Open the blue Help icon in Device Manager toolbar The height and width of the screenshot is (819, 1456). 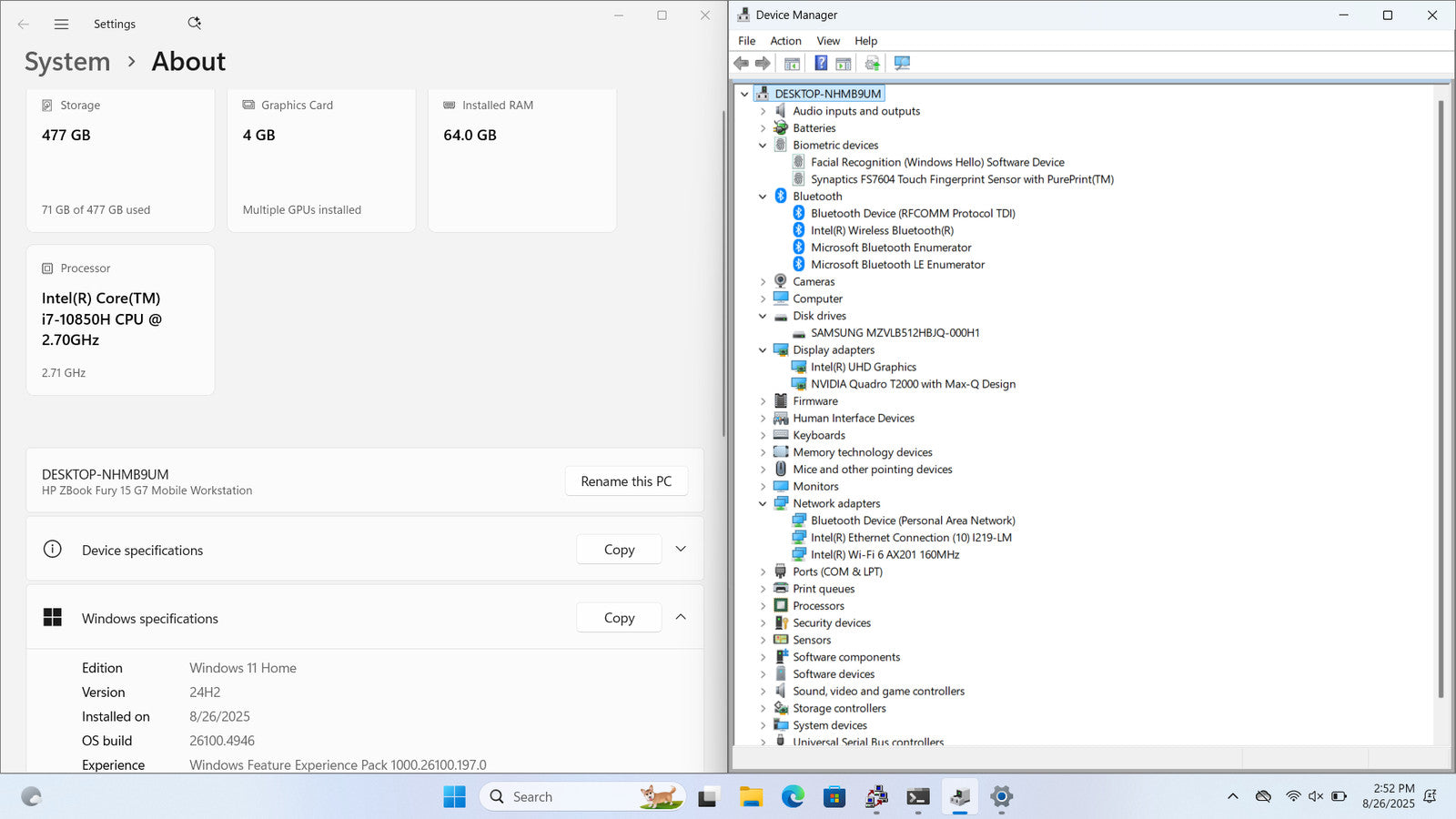[x=821, y=63]
